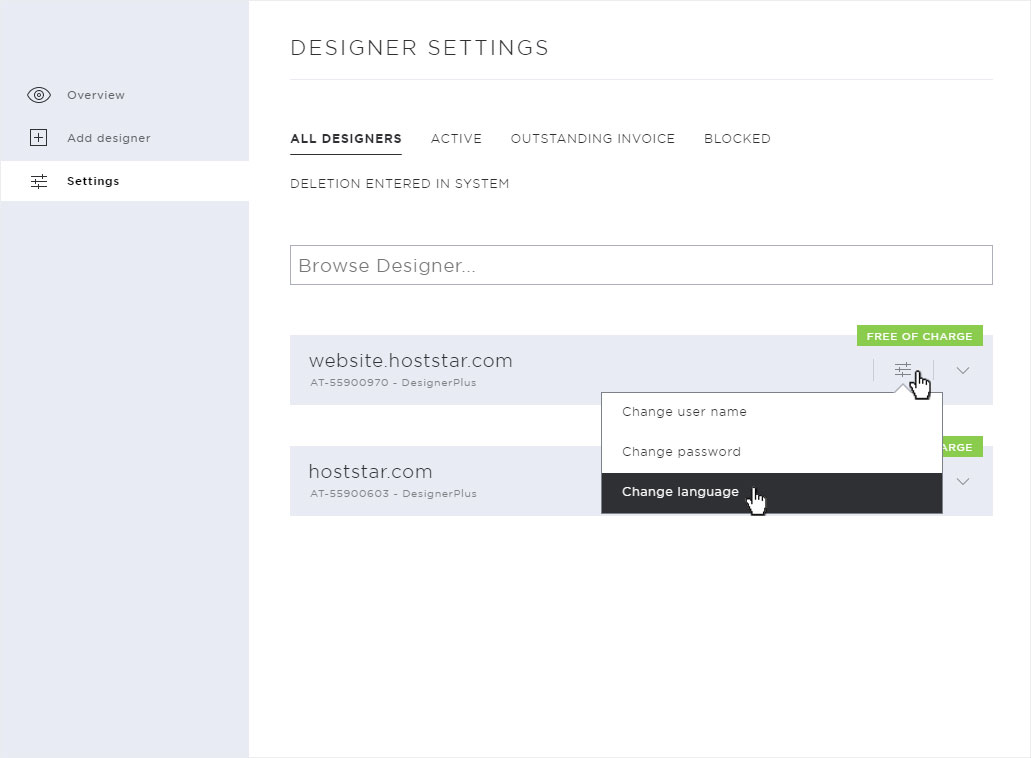Switch to the Active tab
Screen dimensions: 1031x758
coord(456,139)
